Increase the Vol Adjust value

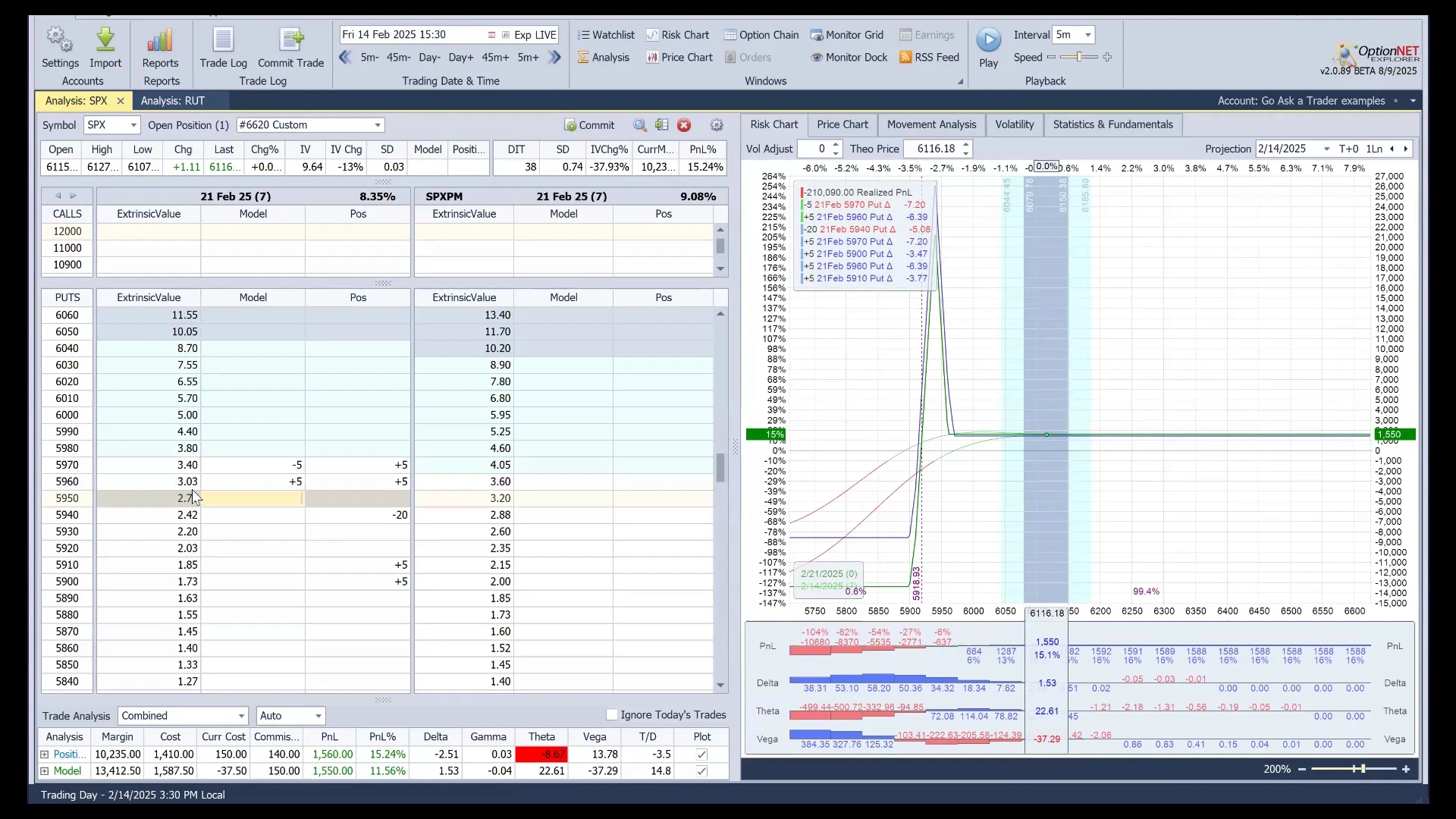836,145
